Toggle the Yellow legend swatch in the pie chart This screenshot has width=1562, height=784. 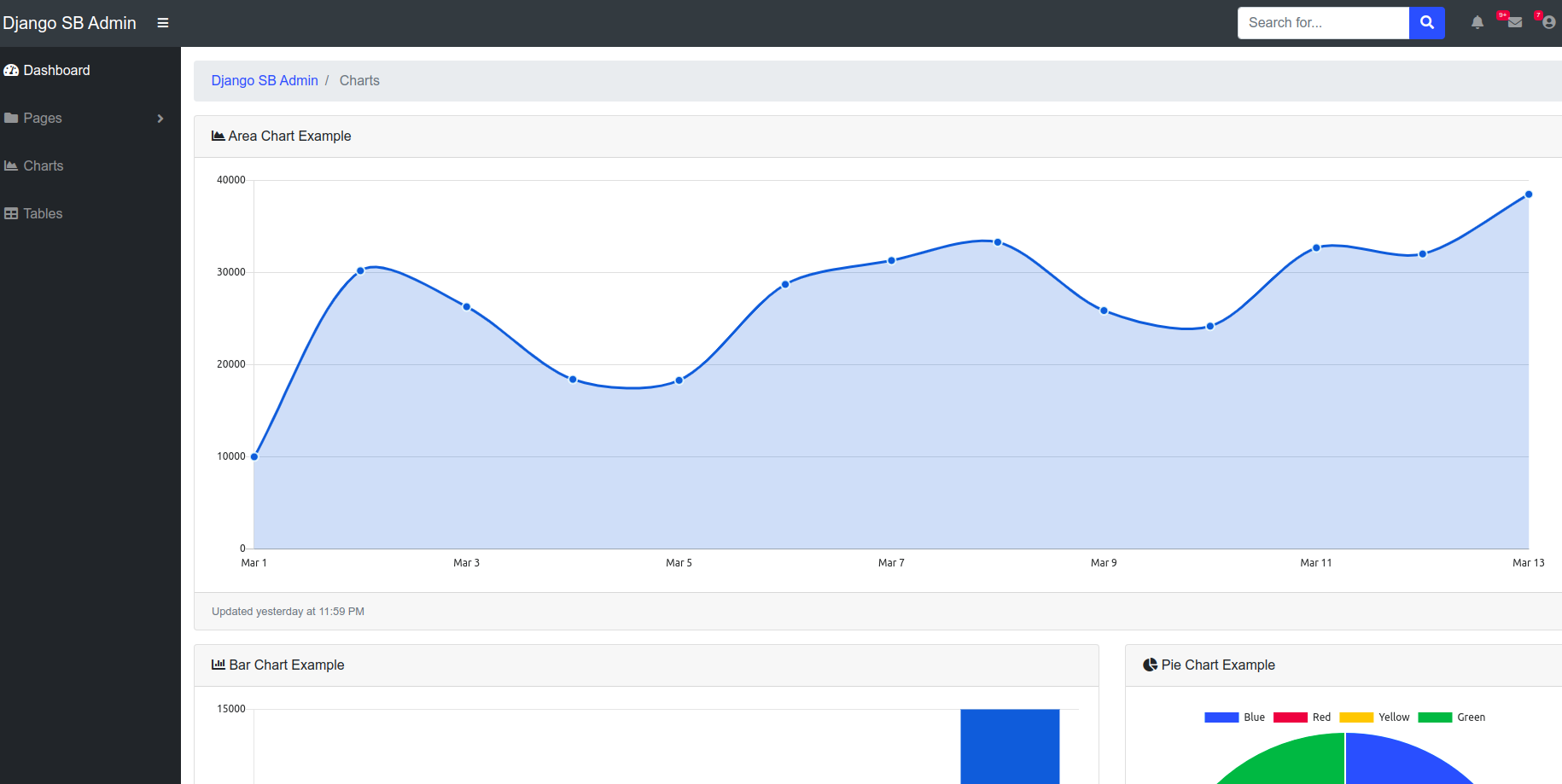pos(1356,717)
